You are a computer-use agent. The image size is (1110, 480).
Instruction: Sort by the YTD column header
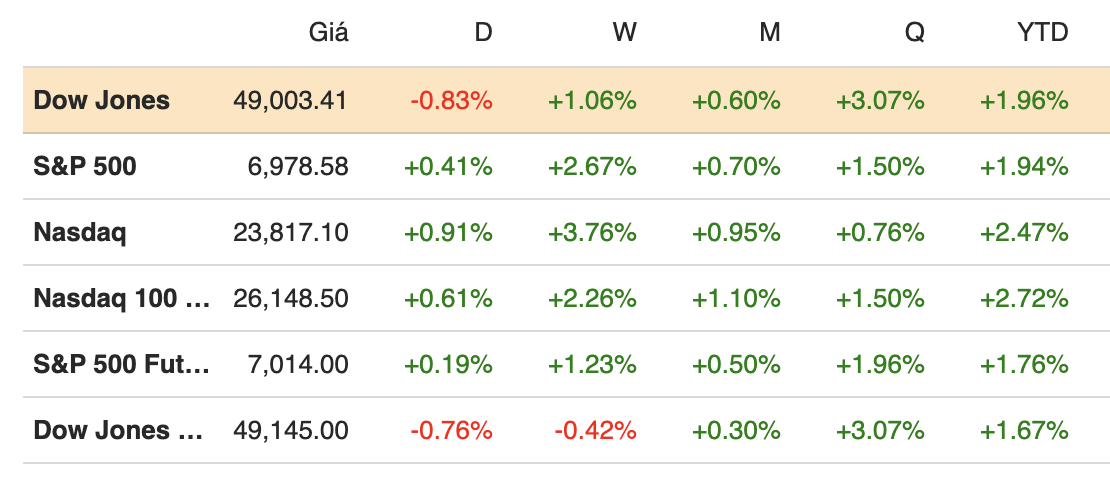click(x=1042, y=32)
